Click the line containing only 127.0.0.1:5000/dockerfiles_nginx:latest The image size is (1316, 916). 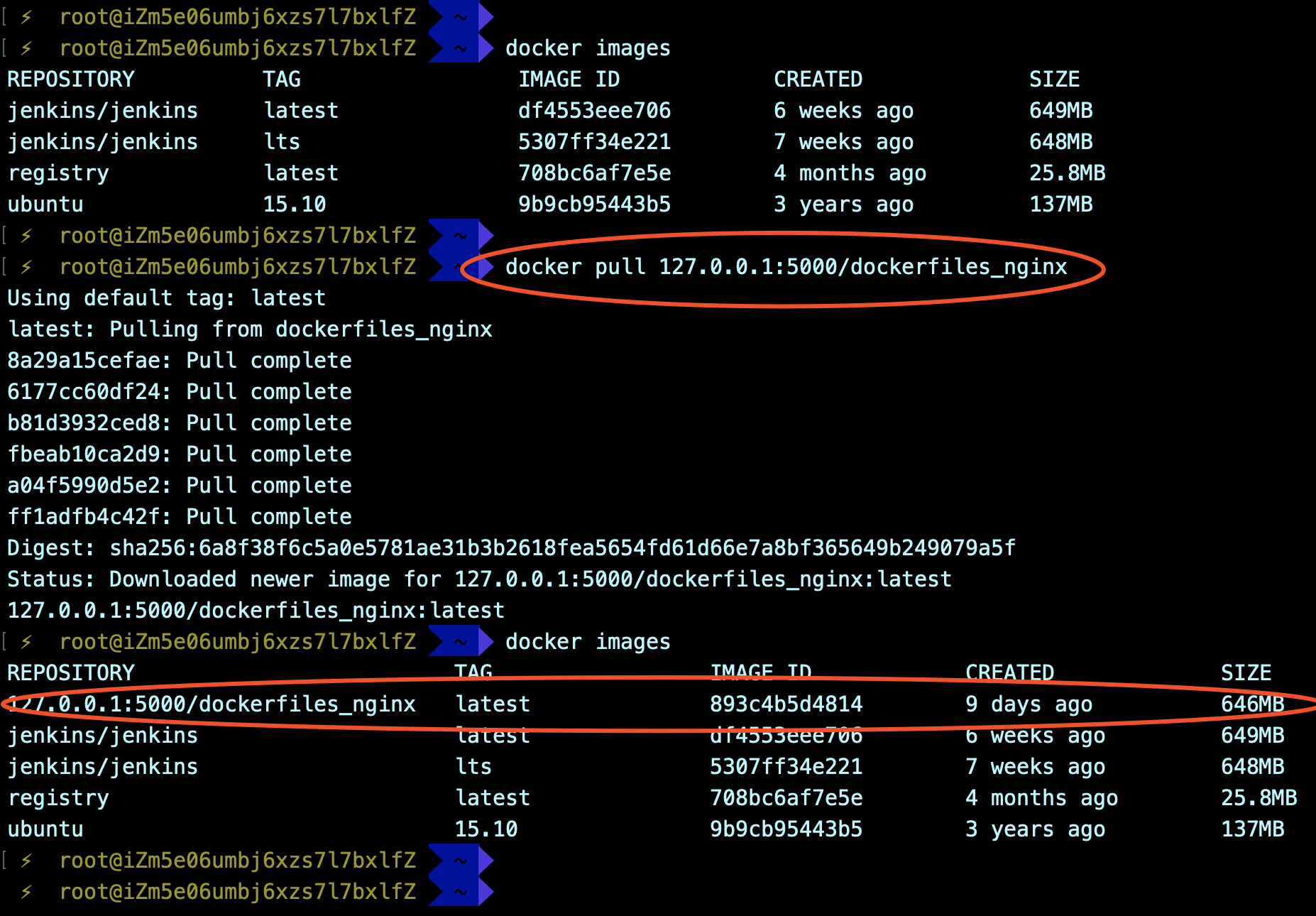tap(256, 611)
